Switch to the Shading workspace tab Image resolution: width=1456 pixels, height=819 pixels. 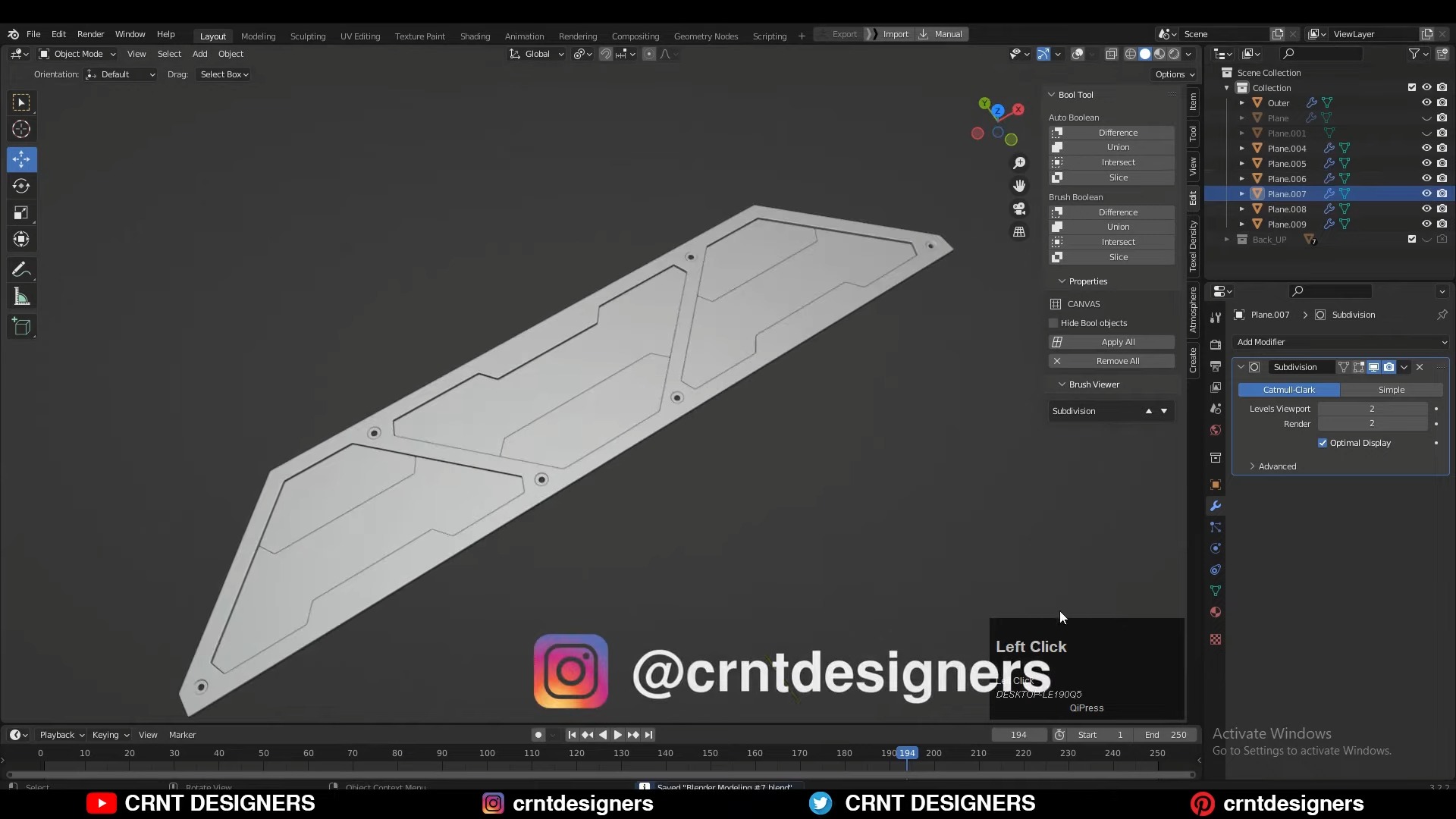(x=475, y=36)
